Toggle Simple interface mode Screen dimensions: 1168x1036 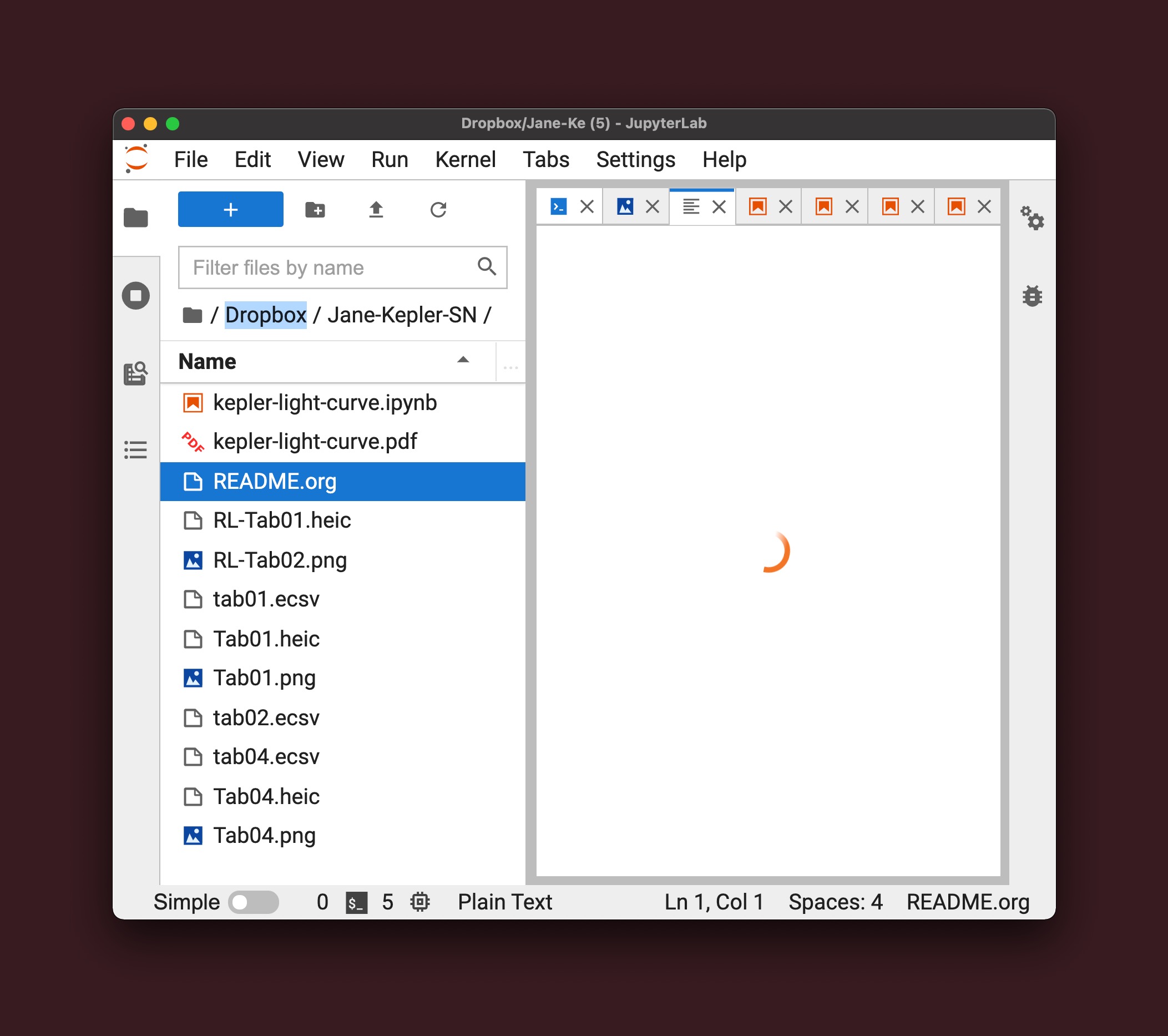click(x=253, y=902)
